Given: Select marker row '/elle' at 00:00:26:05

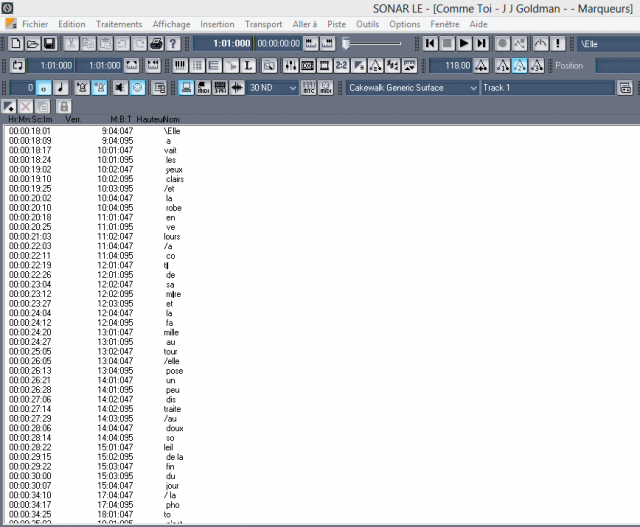Looking at the screenshot, I should 96,361.
